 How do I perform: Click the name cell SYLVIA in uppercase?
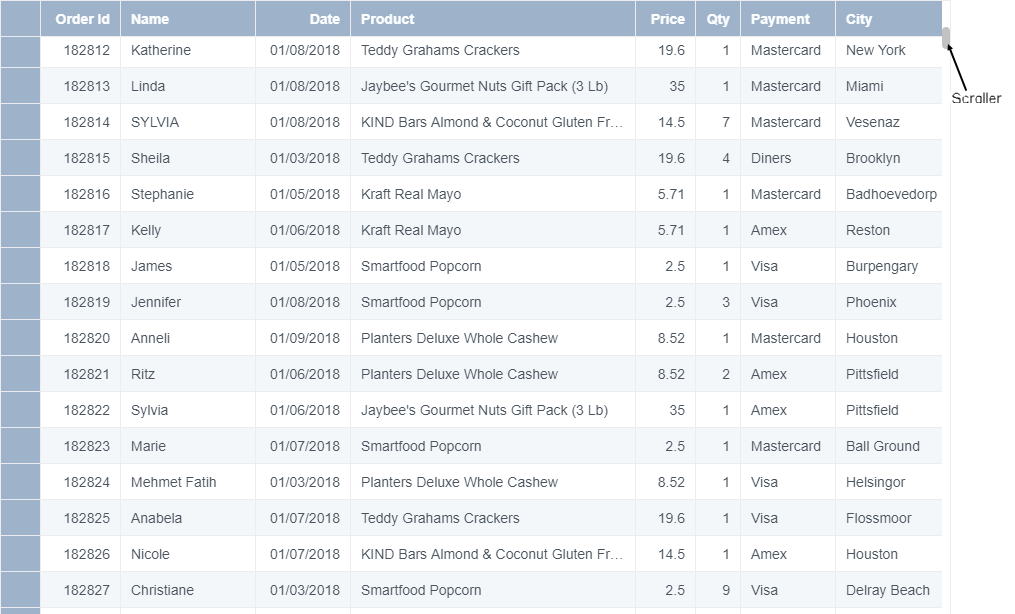[x=188, y=122]
